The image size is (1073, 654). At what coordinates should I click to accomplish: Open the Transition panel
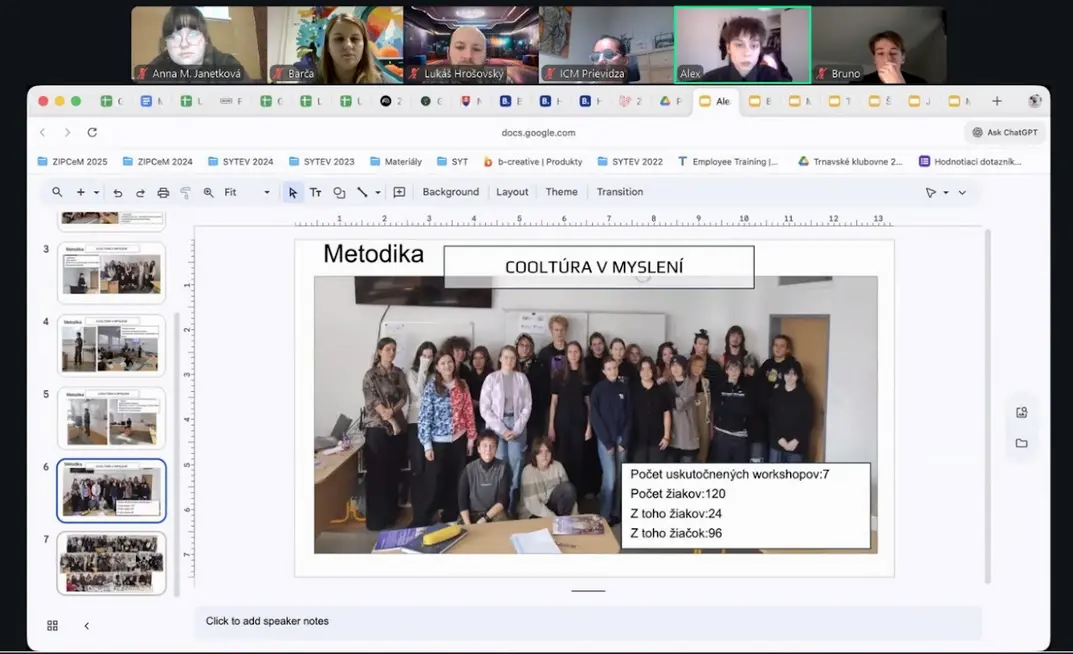point(619,192)
